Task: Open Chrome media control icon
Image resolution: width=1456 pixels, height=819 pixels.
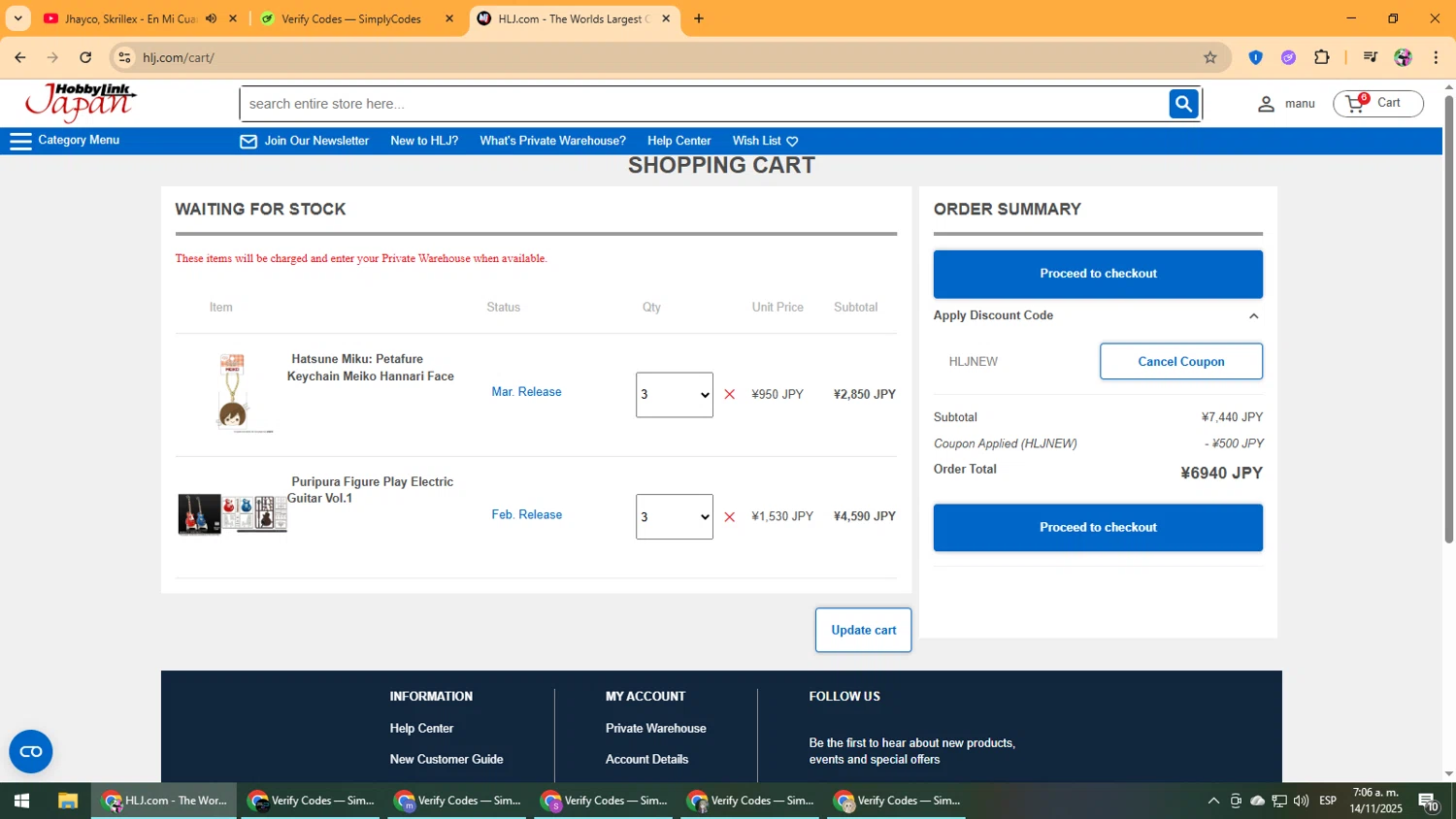Action: tap(1370, 57)
